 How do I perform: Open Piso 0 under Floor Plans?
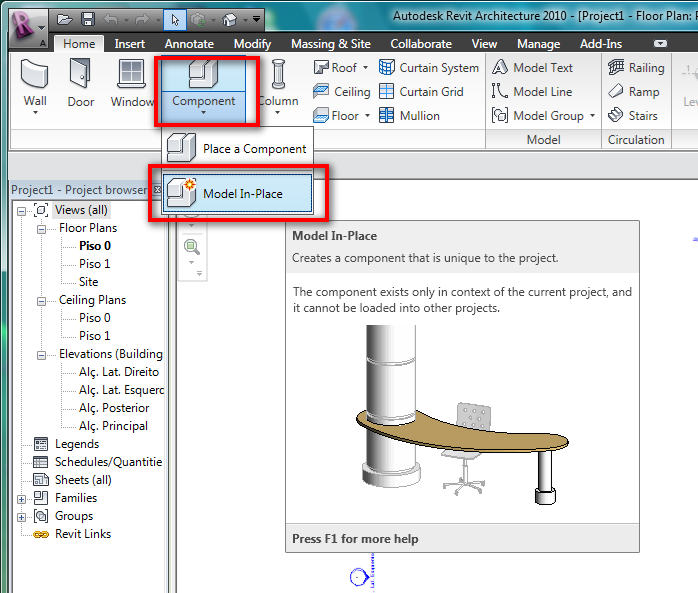95,246
